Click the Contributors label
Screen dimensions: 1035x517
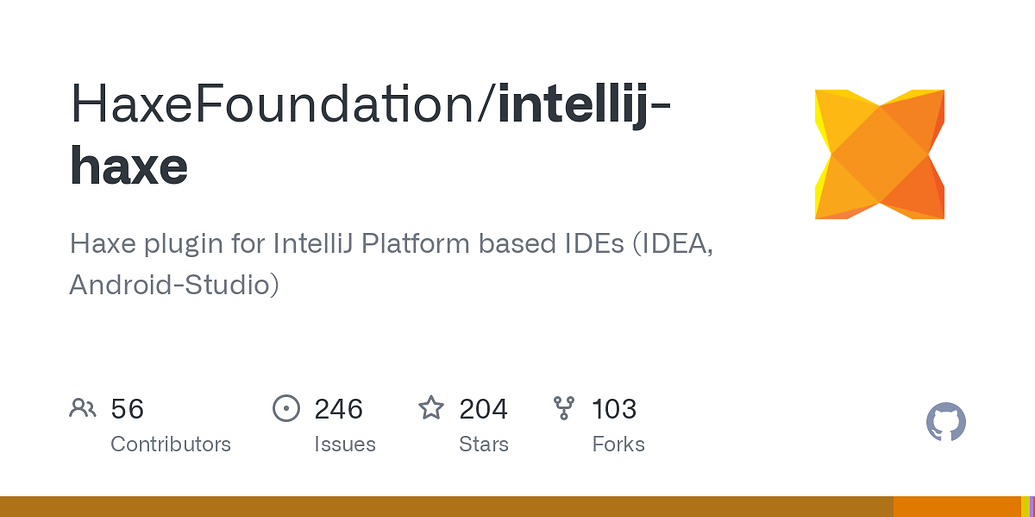(170, 444)
